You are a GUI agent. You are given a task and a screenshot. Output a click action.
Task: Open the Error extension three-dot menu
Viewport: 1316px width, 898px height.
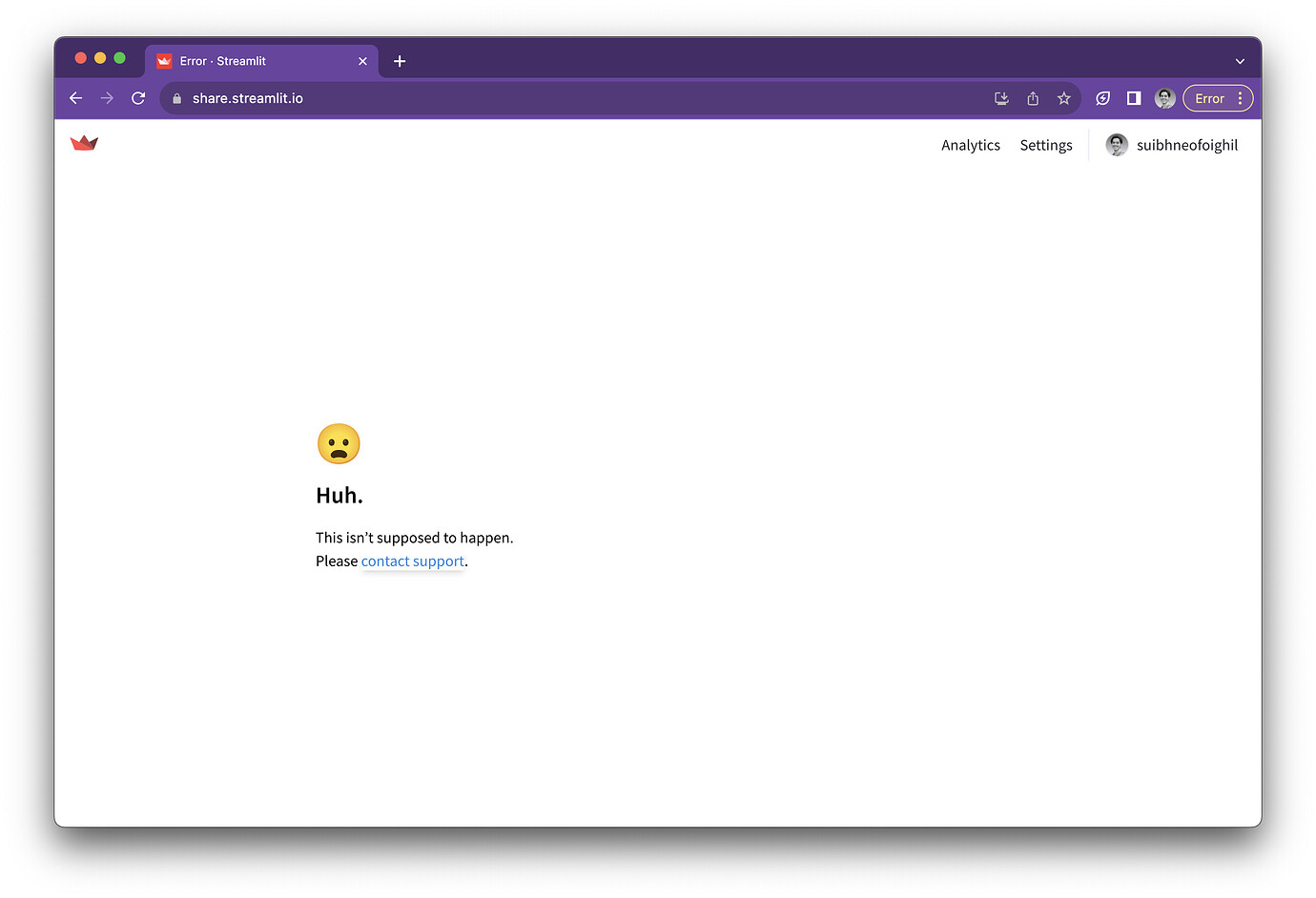tap(1240, 98)
